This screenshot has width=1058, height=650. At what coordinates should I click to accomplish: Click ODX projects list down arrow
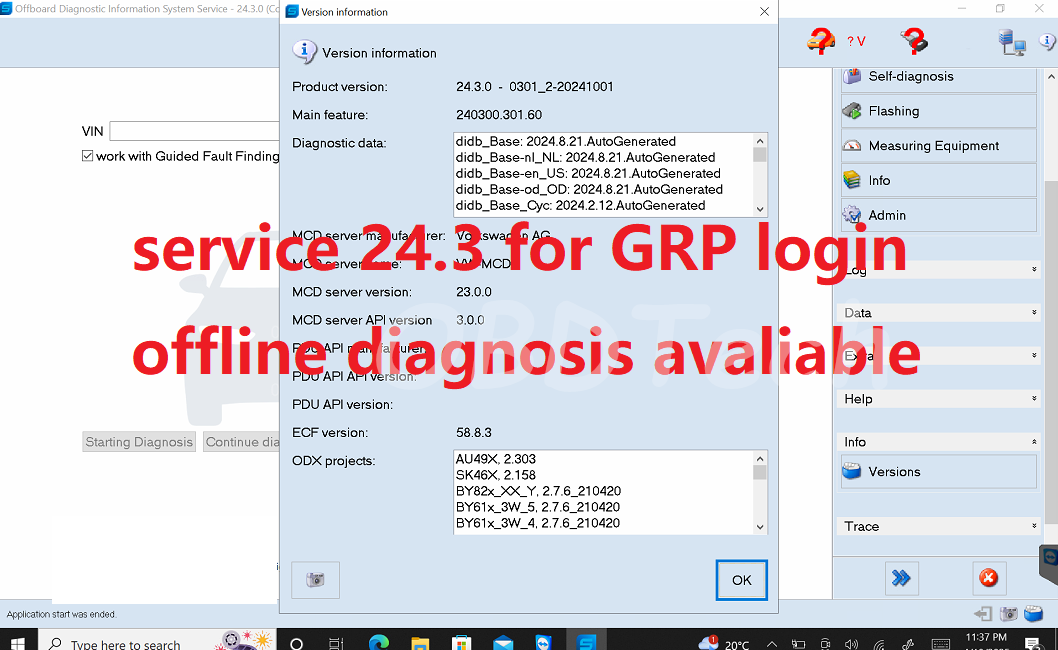760,527
